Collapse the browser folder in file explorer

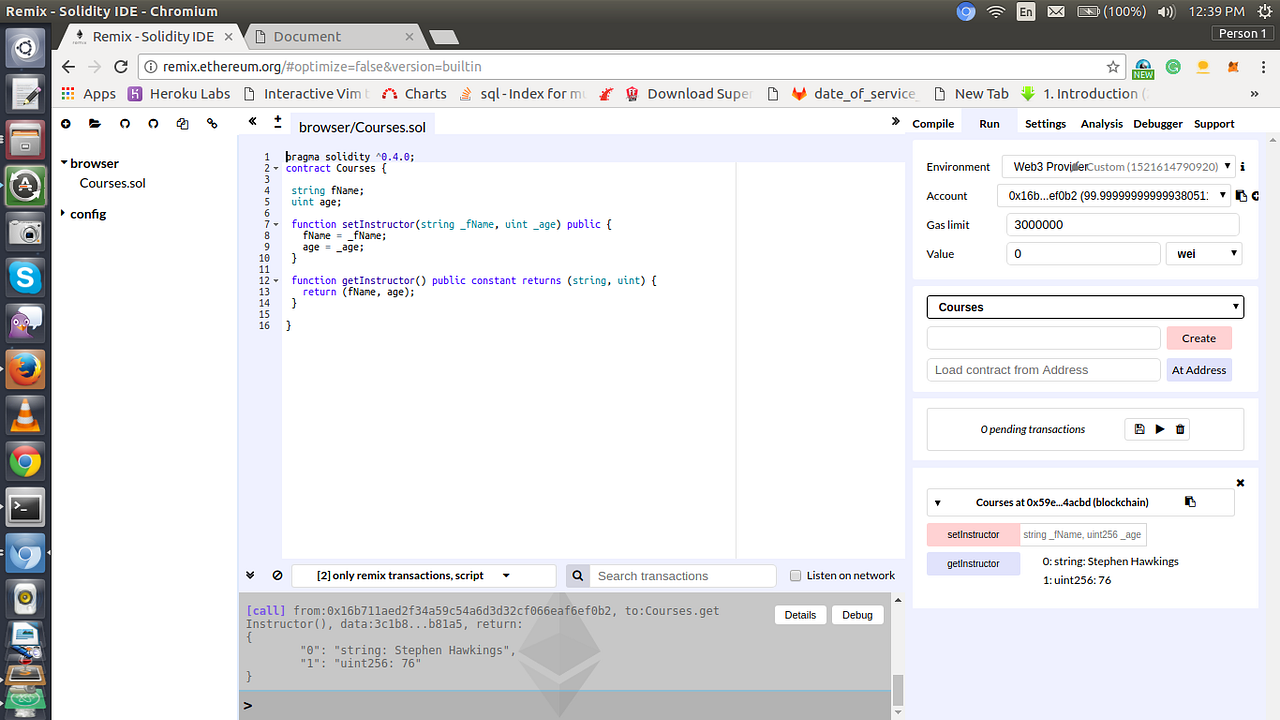(65, 163)
